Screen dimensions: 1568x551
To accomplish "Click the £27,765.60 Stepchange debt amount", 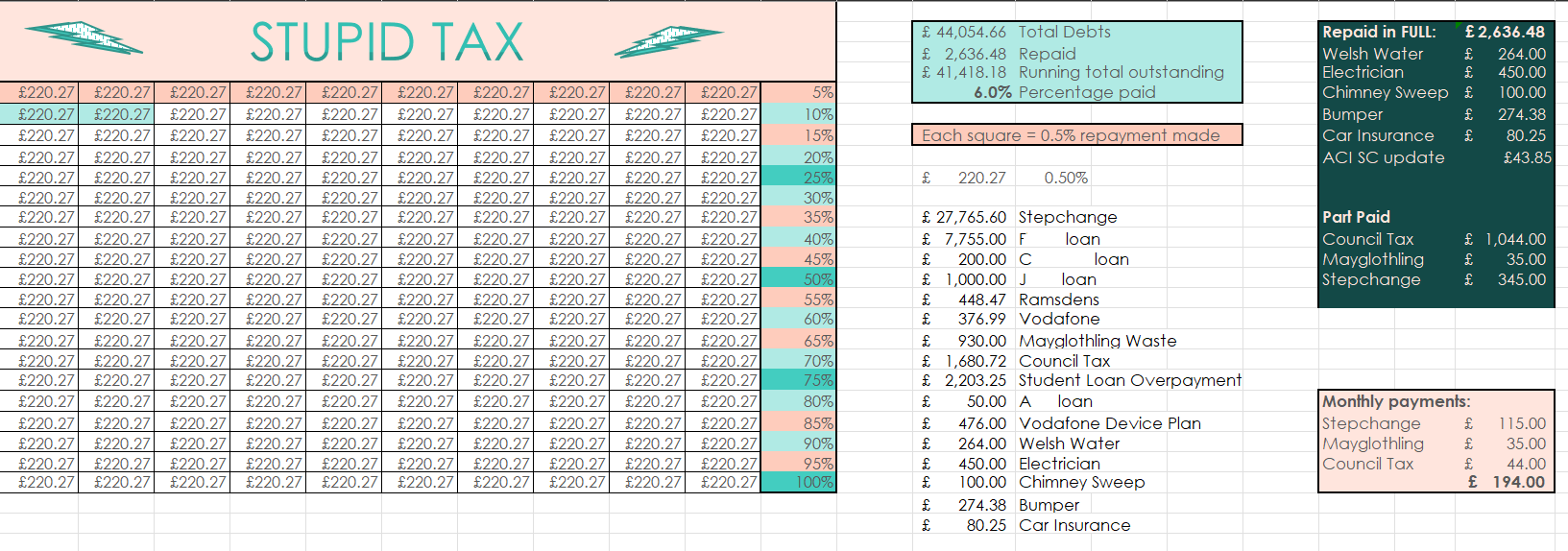I will [964, 218].
